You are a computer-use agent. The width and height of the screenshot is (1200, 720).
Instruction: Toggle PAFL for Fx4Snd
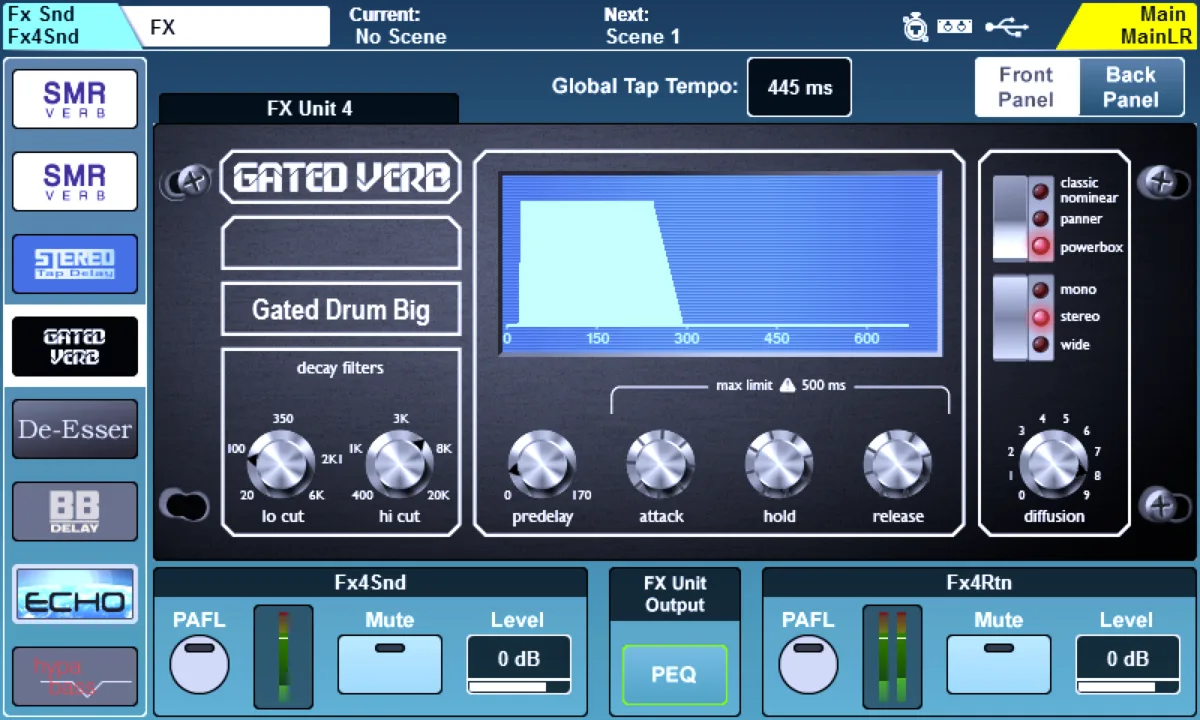click(x=199, y=664)
